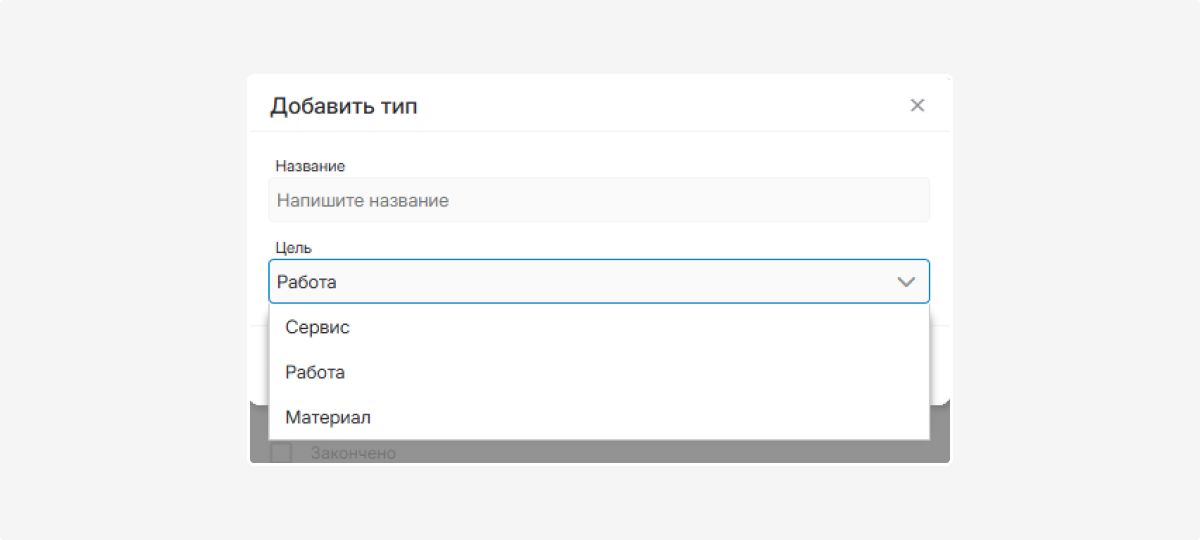Screen dimensions: 1200x540
Task: Focus the Название input field
Action: 598,200
